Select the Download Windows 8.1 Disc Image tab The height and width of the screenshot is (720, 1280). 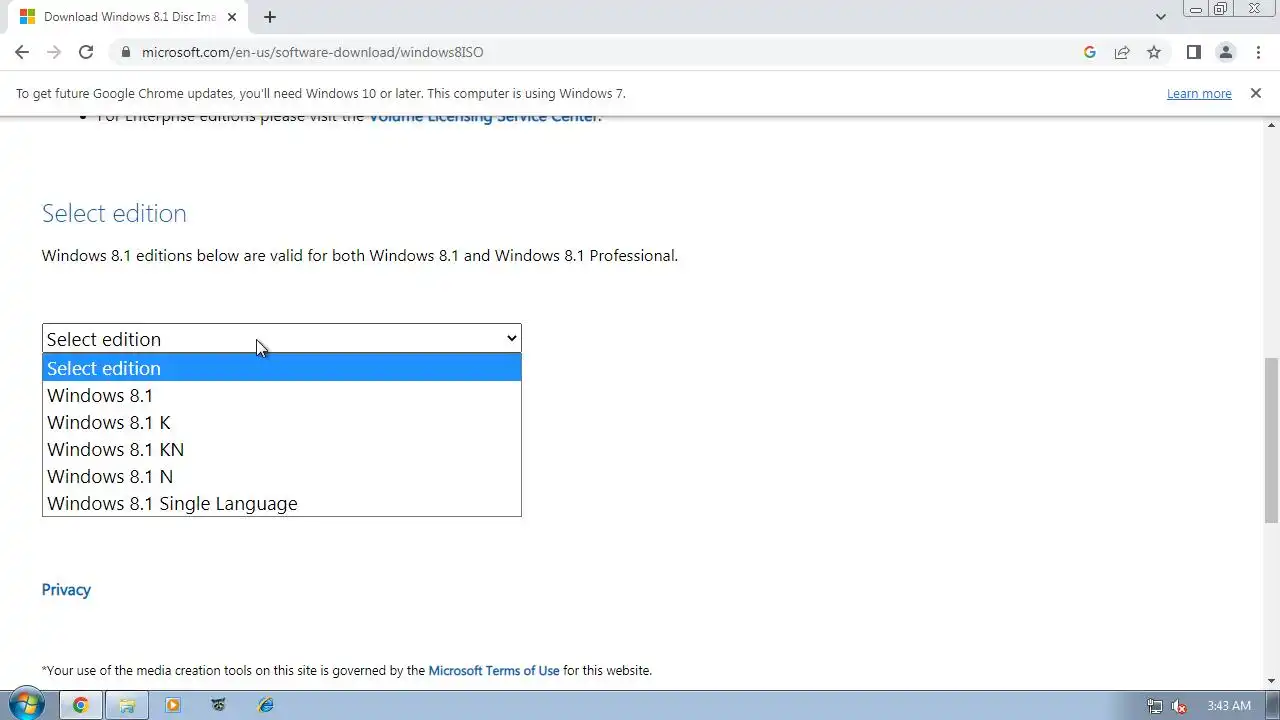coord(130,17)
